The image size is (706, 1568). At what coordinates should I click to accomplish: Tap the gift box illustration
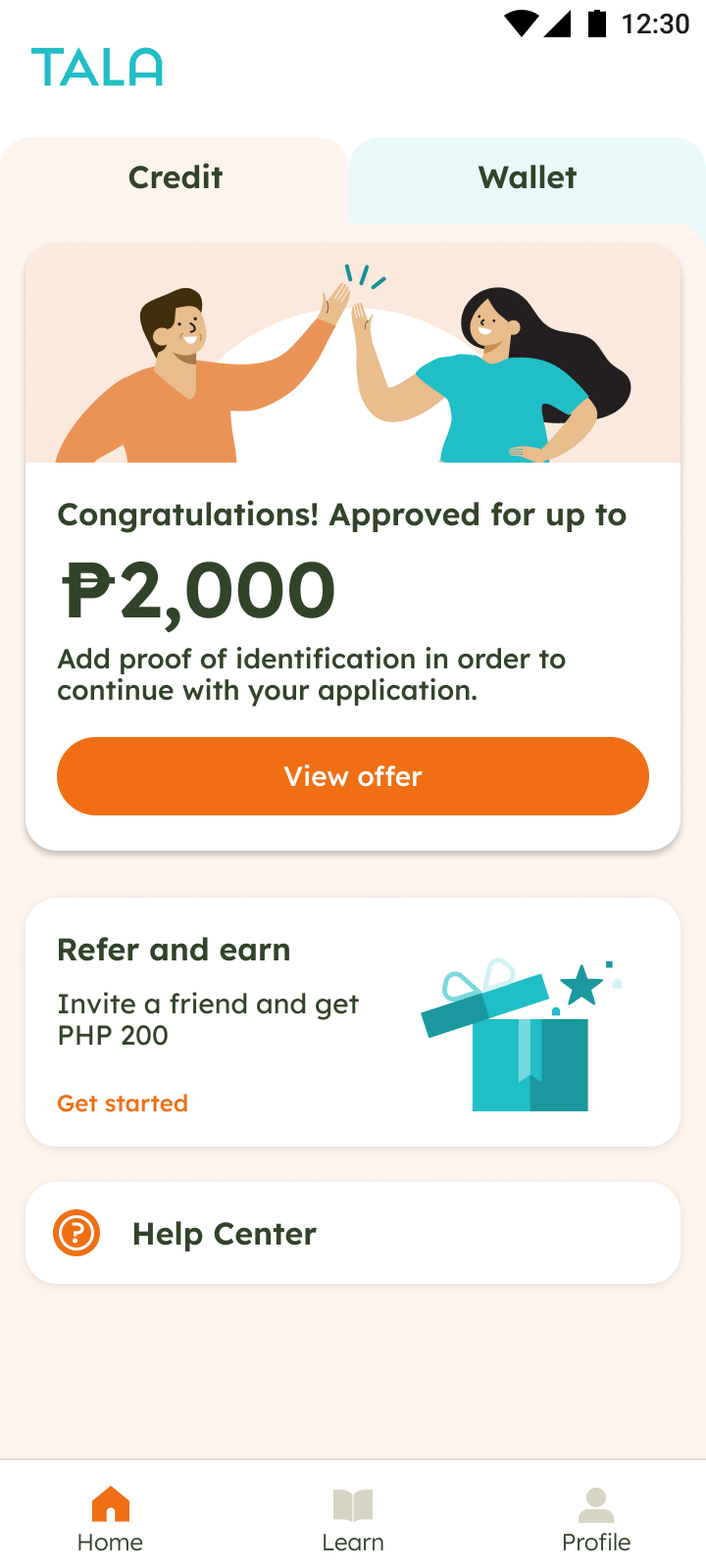point(521,1035)
